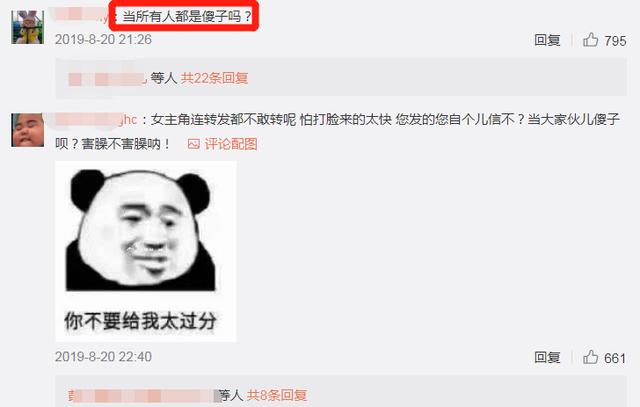Click the image icon before 评论配图
This screenshot has width=640, height=407.
tap(193, 144)
